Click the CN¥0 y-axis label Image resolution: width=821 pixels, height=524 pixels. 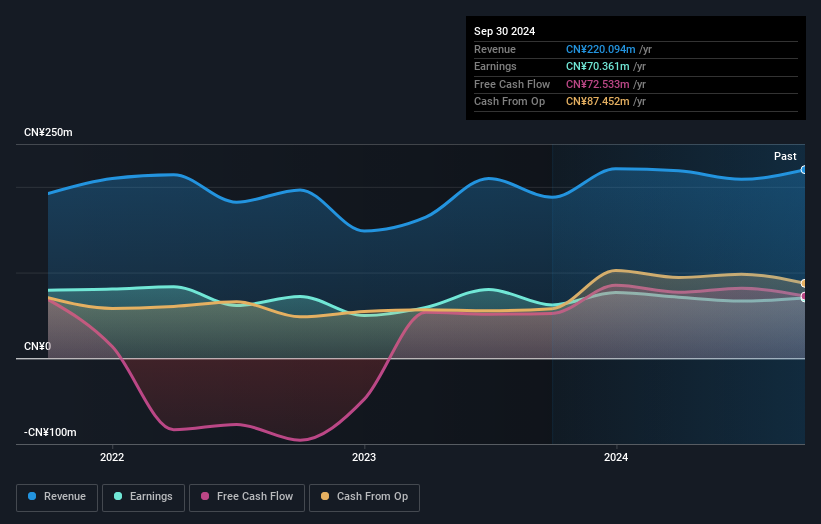(37, 347)
